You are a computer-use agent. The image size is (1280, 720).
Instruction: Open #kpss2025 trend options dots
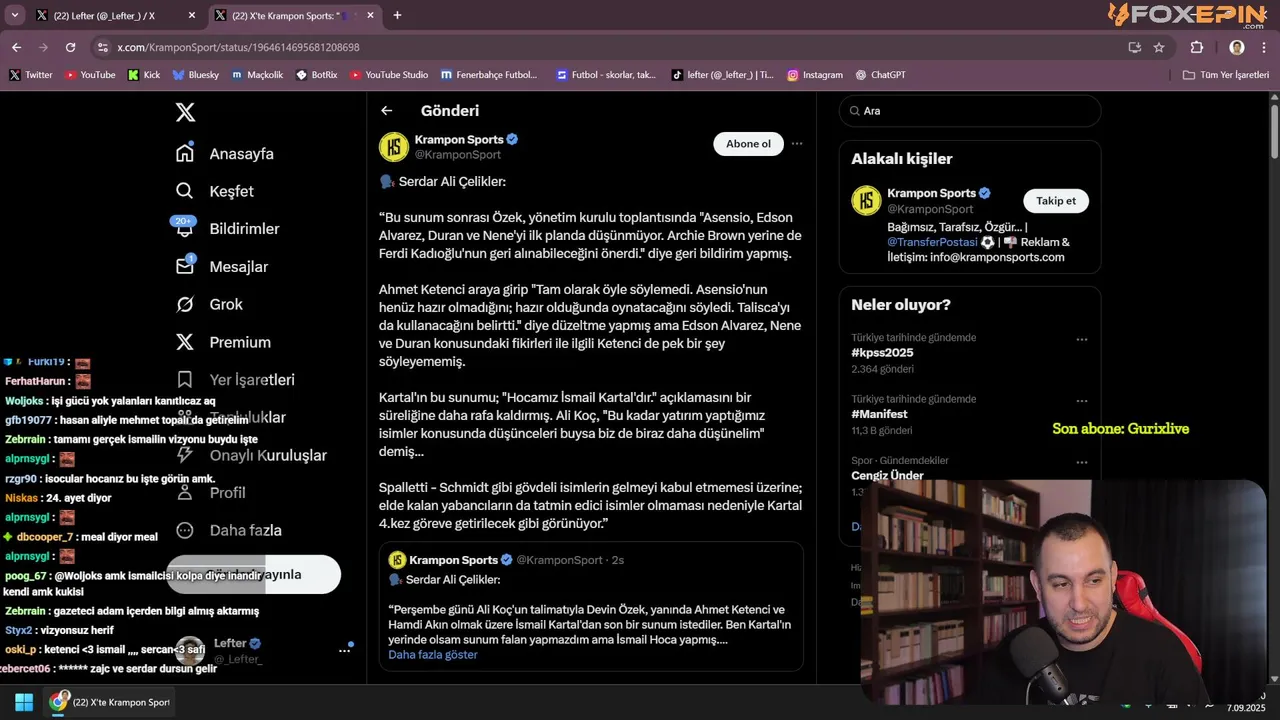pyautogui.click(x=1082, y=340)
